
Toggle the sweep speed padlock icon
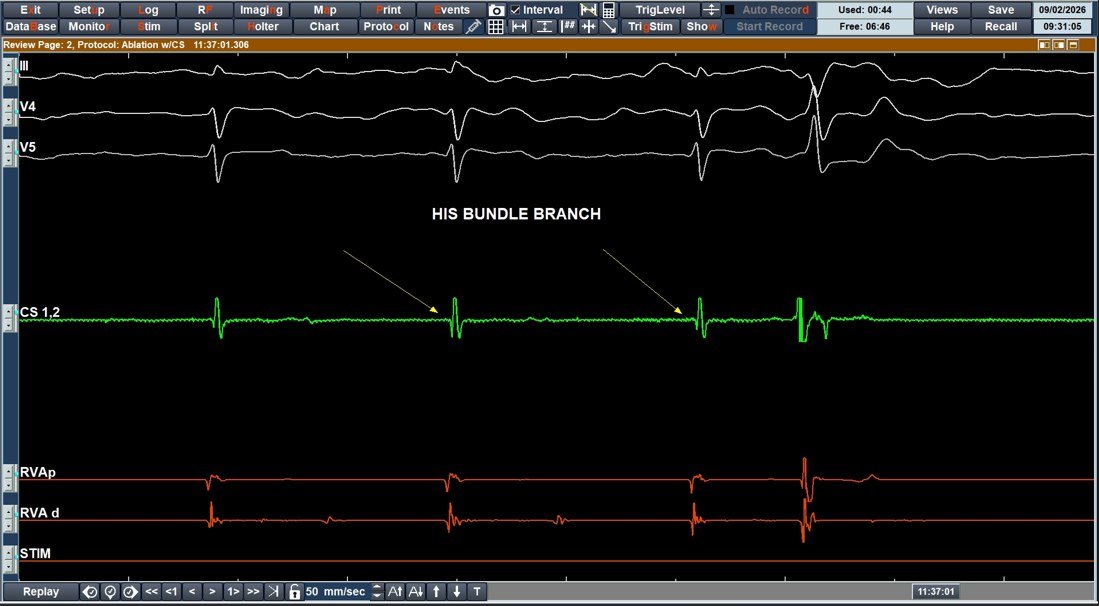294,592
